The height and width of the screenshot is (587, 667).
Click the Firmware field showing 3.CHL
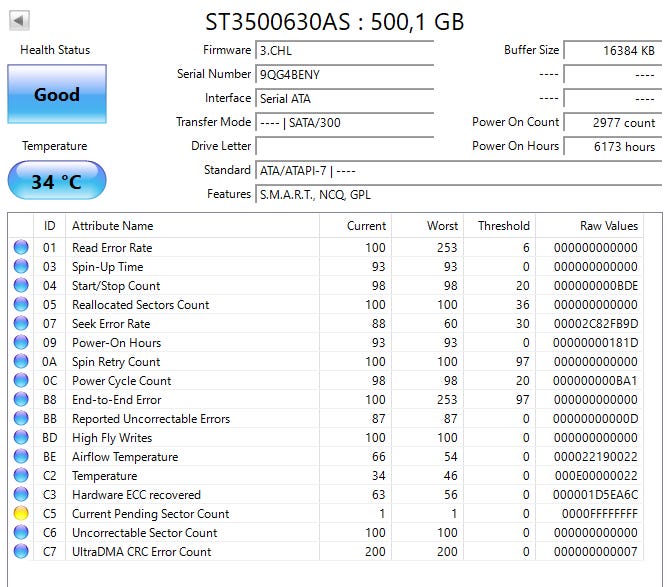(x=345, y=50)
